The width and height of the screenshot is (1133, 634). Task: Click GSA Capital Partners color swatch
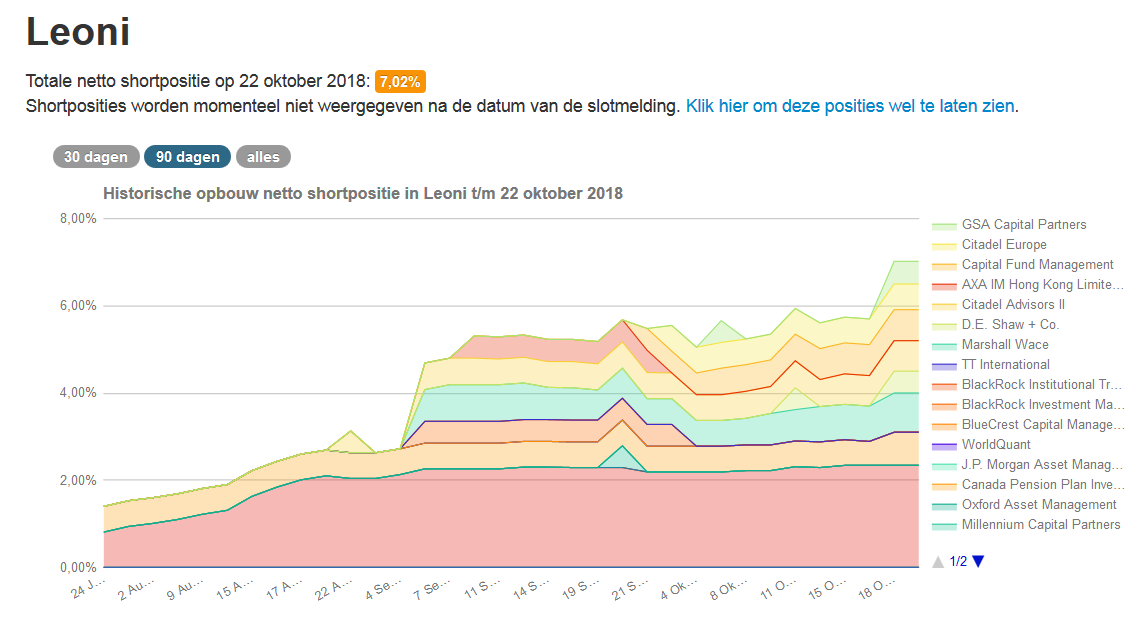943,226
